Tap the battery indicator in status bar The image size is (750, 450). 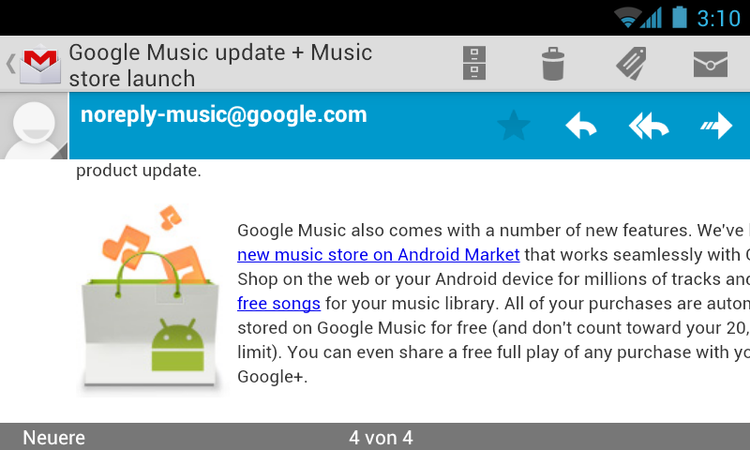click(679, 18)
